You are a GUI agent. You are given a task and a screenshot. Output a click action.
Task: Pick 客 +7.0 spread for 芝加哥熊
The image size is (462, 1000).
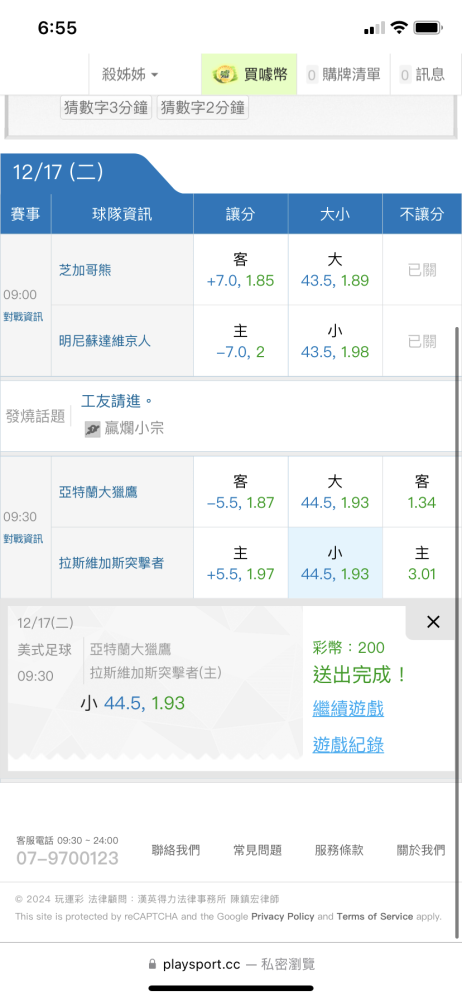[x=241, y=270]
